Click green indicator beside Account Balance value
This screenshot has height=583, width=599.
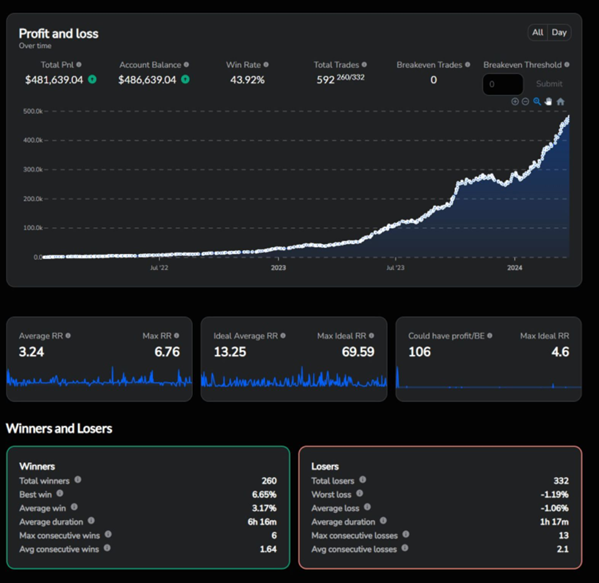185,79
